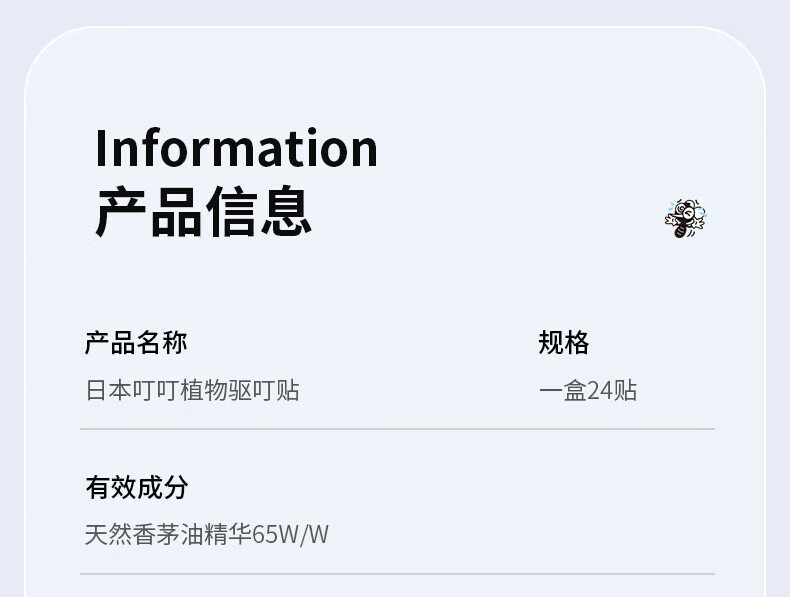Click the 一盒24贴 specification value
The width and height of the screenshot is (790, 597).
588,390
